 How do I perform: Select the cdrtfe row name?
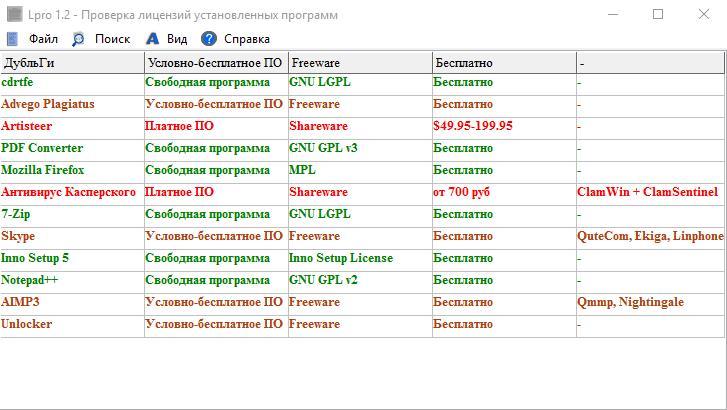coord(17,82)
